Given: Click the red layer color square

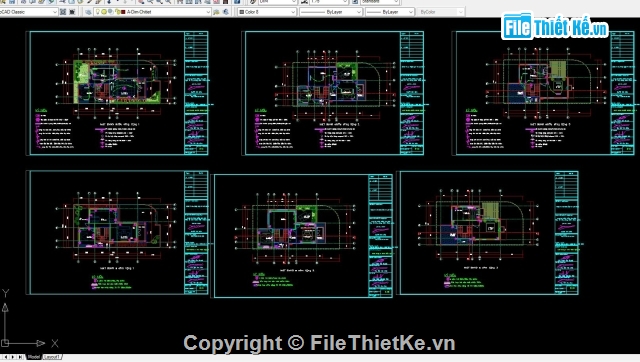Looking at the screenshot, I should (123, 12).
